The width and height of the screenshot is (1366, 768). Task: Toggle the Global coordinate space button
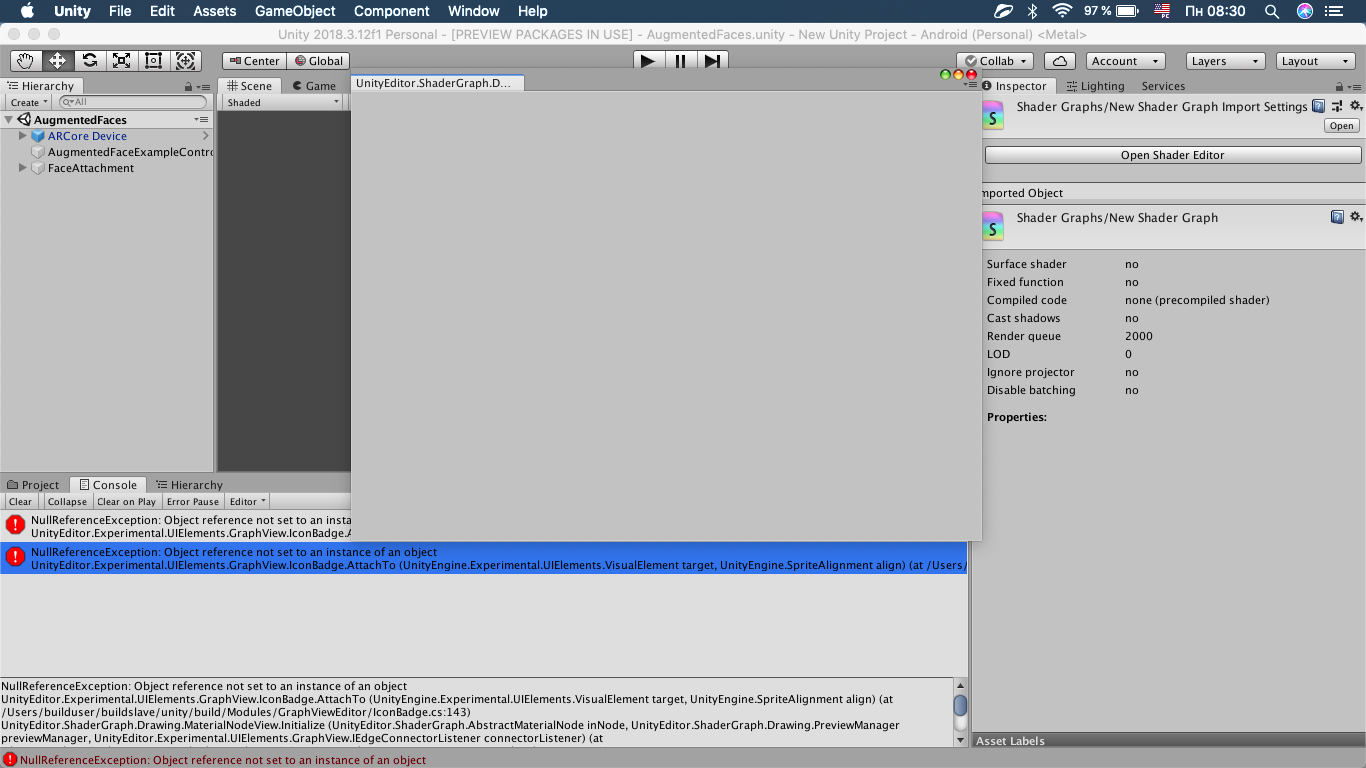click(x=317, y=61)
